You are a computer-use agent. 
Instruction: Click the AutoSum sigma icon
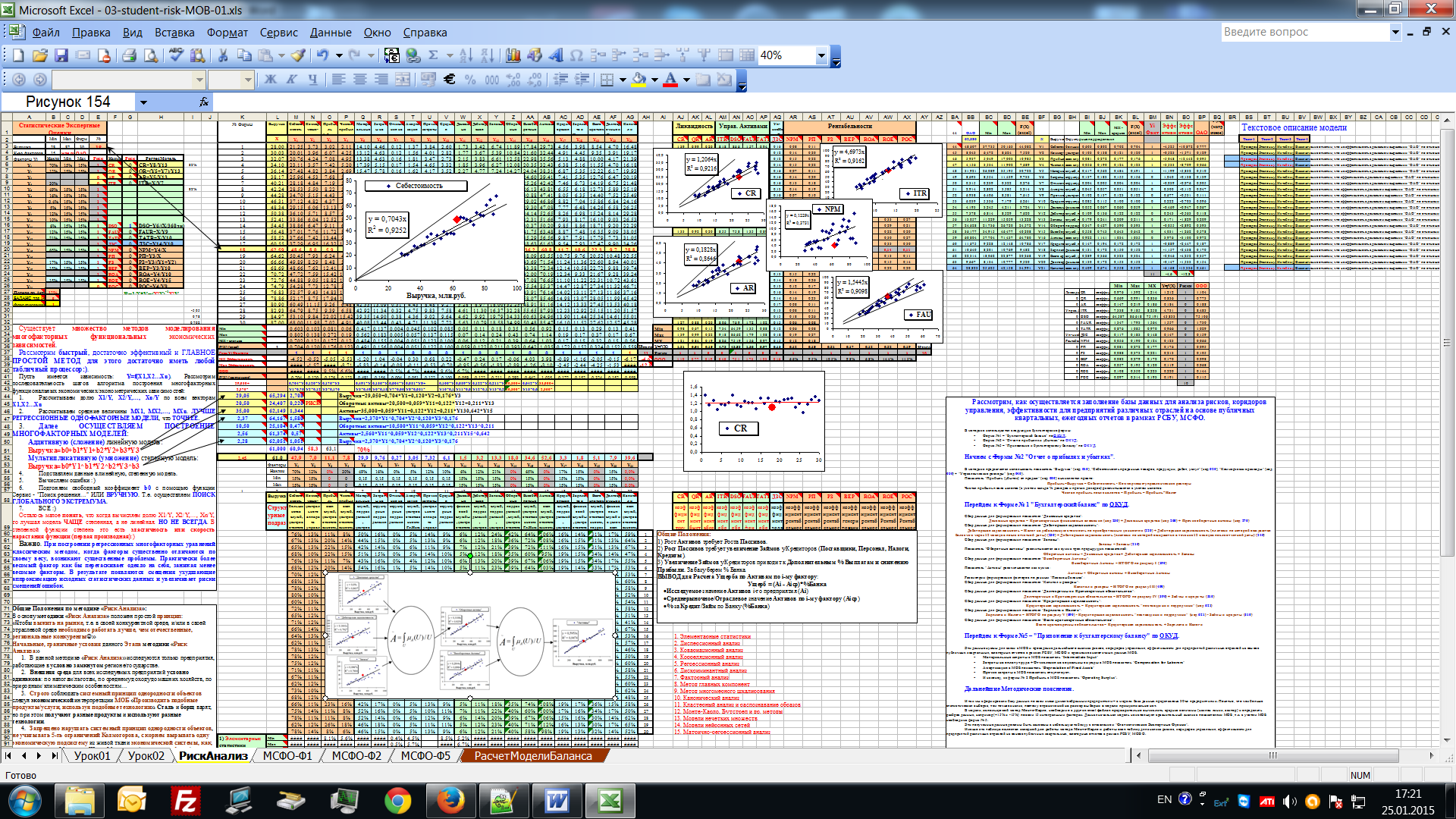(433, 55)
